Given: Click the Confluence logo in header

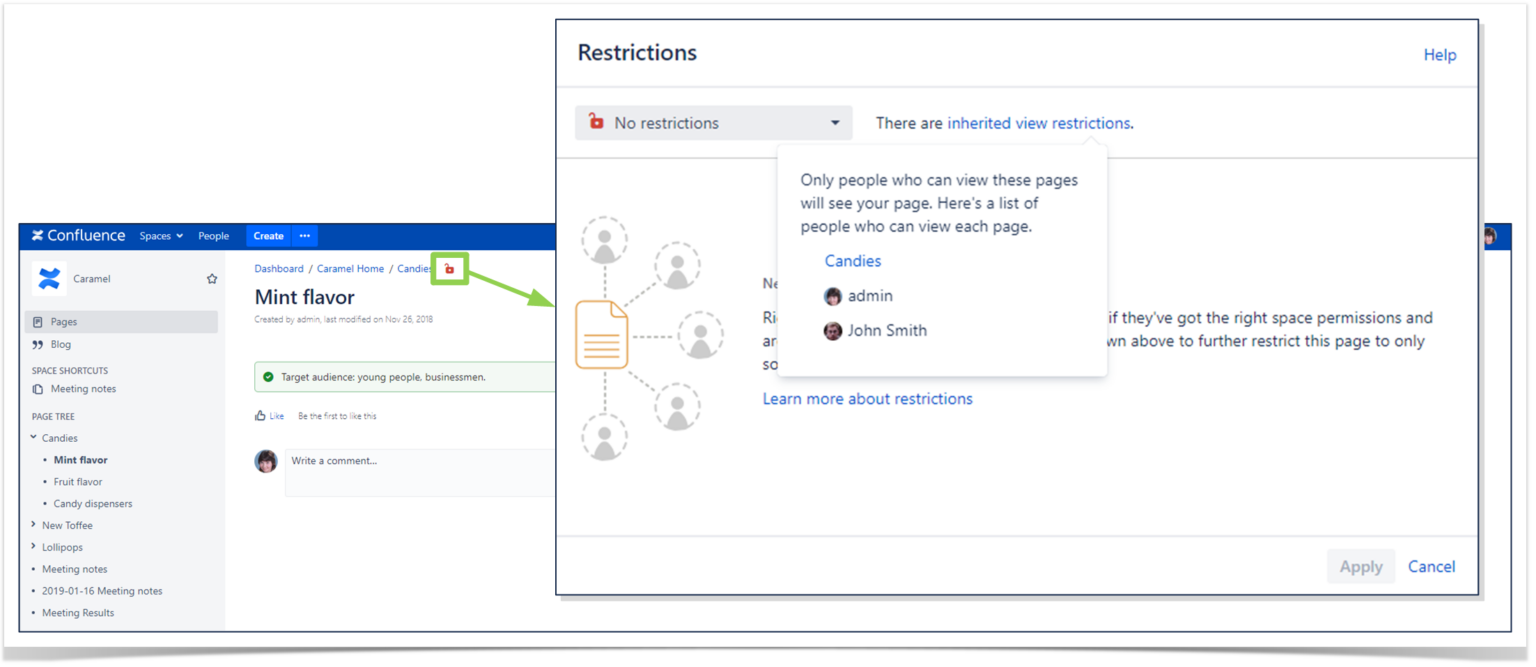Looking at the screenshot, I should click(x=78, y=236).
